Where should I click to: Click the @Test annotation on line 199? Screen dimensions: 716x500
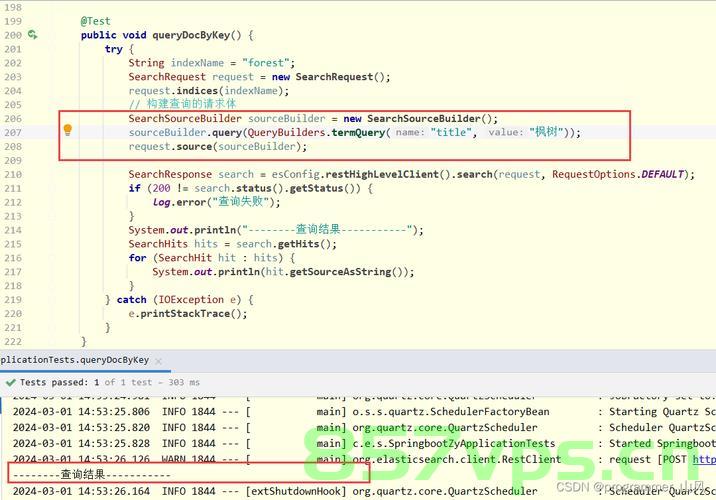(95, 21)
